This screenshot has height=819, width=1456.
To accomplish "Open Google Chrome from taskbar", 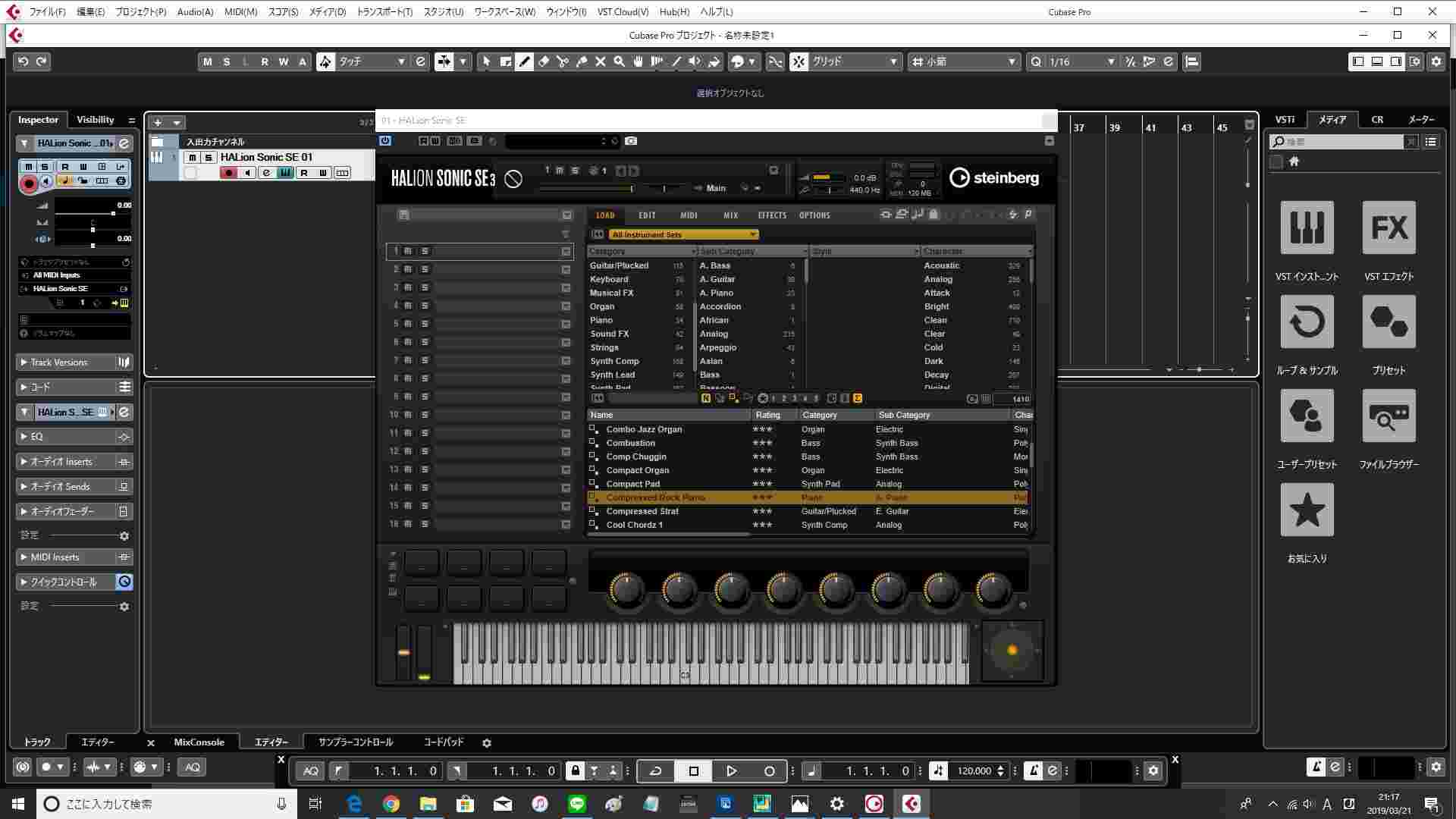I will [391, 804].
